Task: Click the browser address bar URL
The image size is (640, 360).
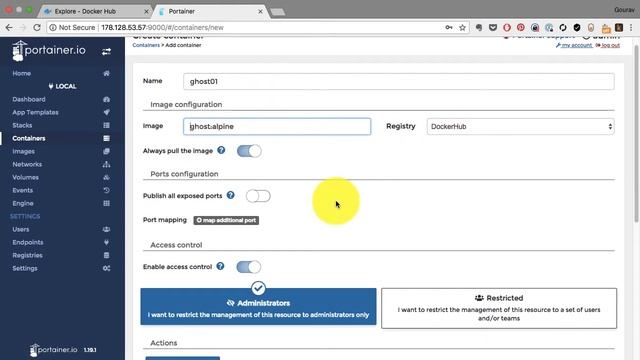Action: [162, 27]
